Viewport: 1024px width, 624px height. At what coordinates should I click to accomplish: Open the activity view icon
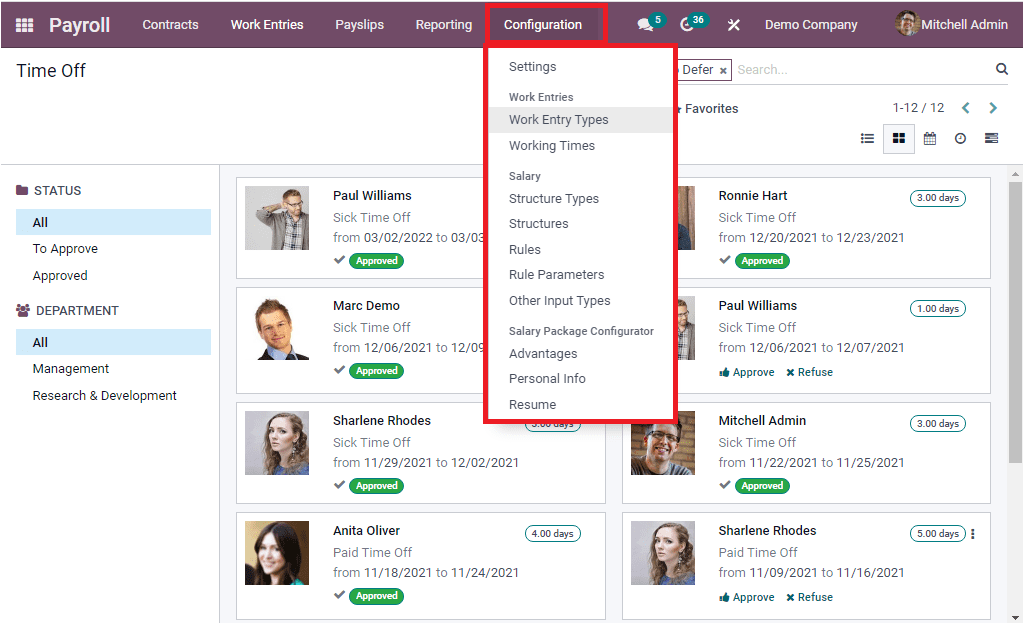(960, 138)
